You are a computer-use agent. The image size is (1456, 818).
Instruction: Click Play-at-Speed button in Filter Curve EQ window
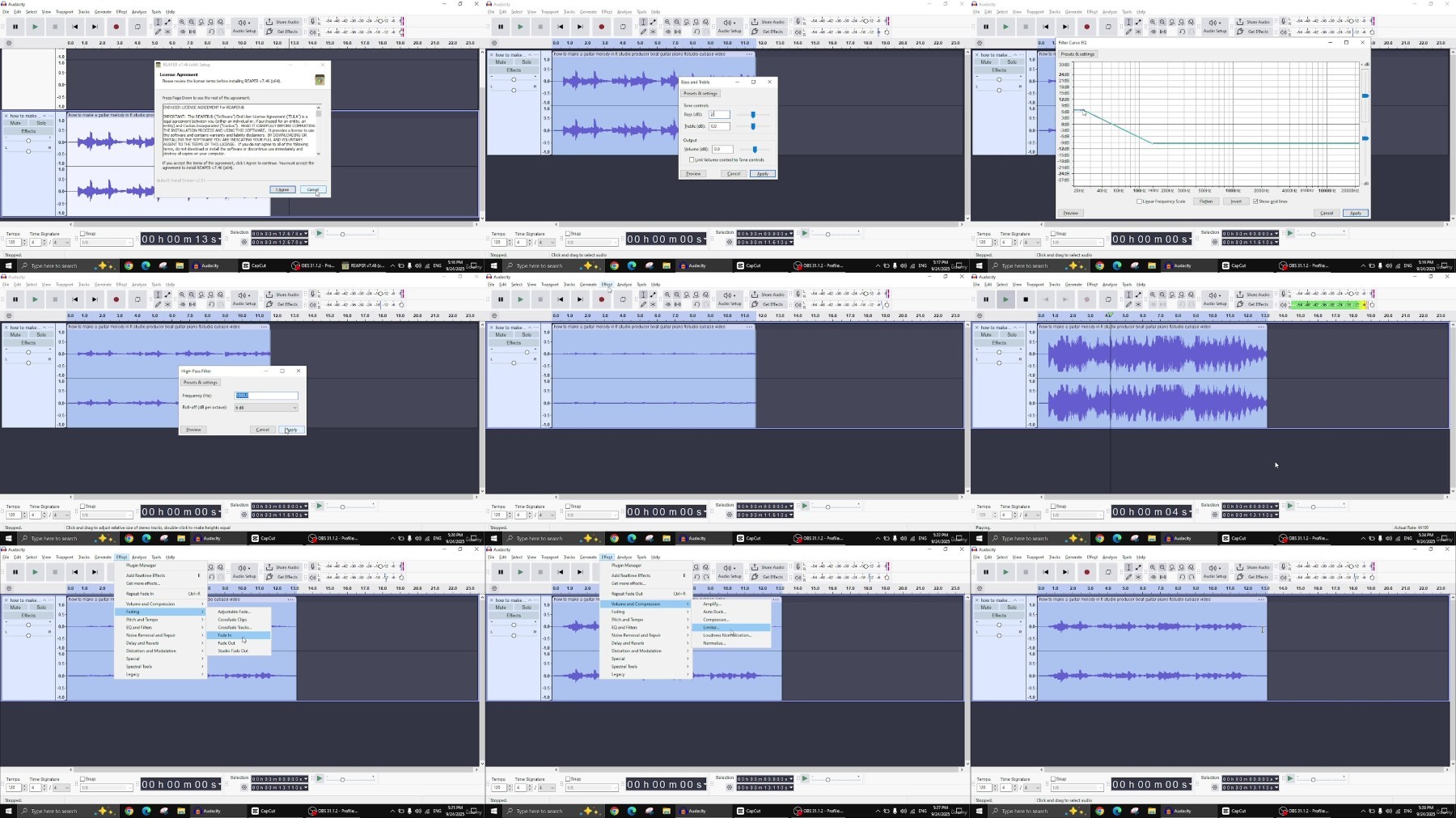click(x=1290, y=234)
